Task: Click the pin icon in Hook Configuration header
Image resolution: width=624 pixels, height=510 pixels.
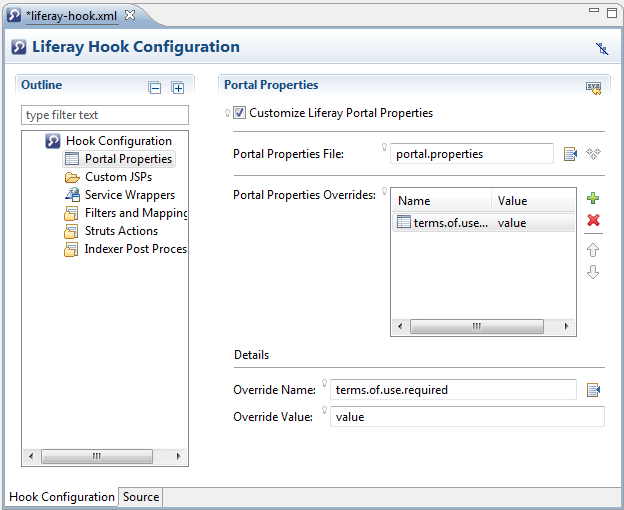Action: click(601, 48)
